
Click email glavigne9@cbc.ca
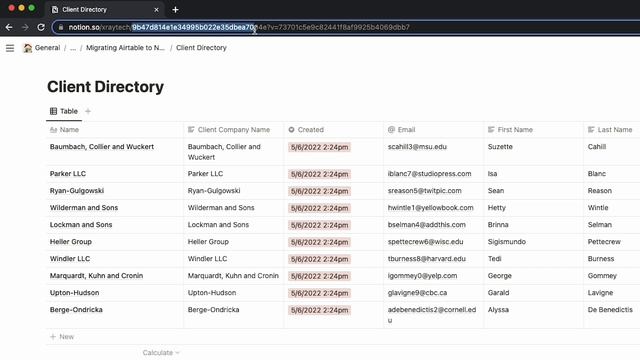coord(417,293)
